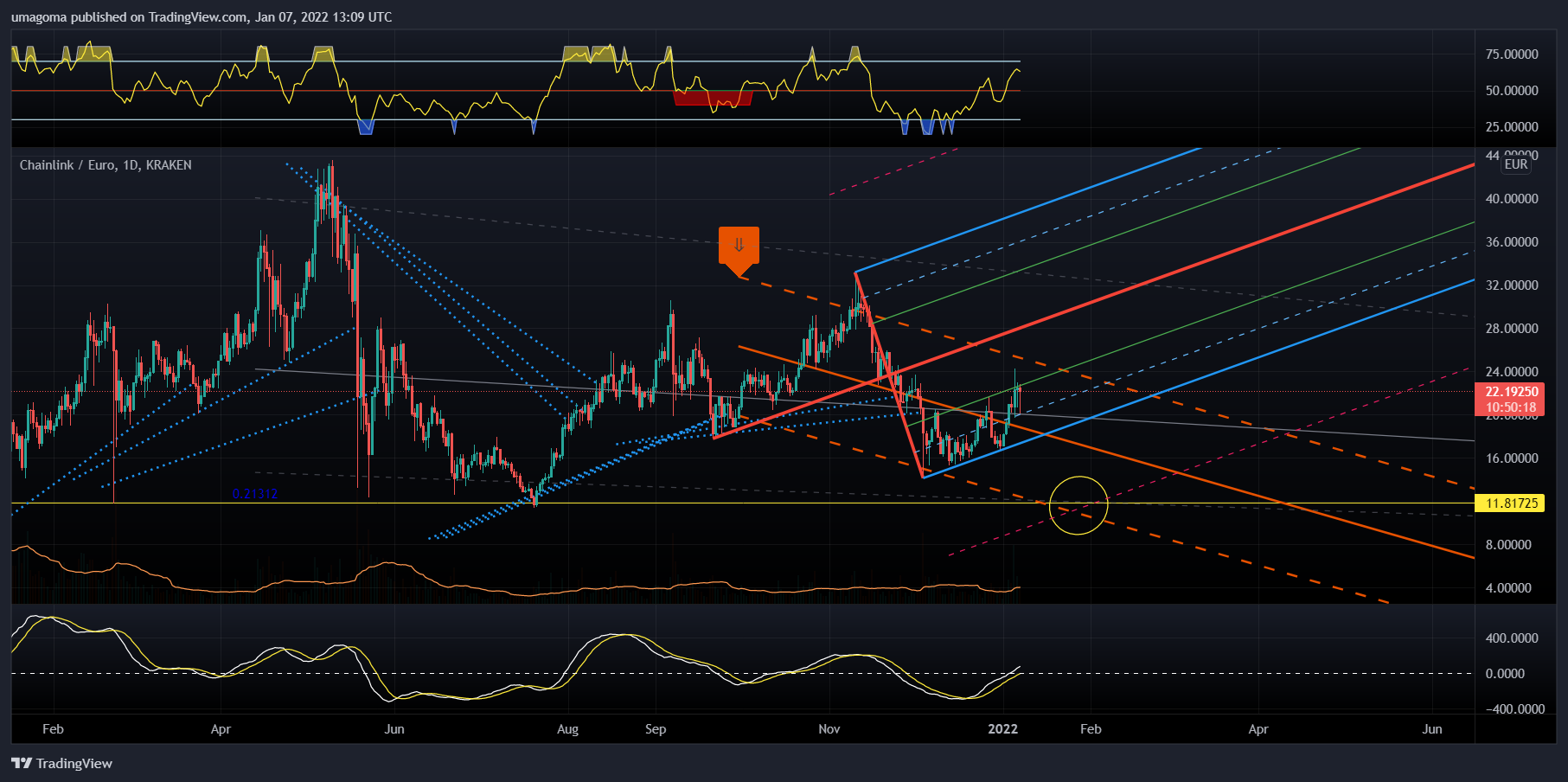Click the yellow circle drawing on chart
Image resolution: width=1568 pixels, height=782 pixels.
(x=1078, y=505)
